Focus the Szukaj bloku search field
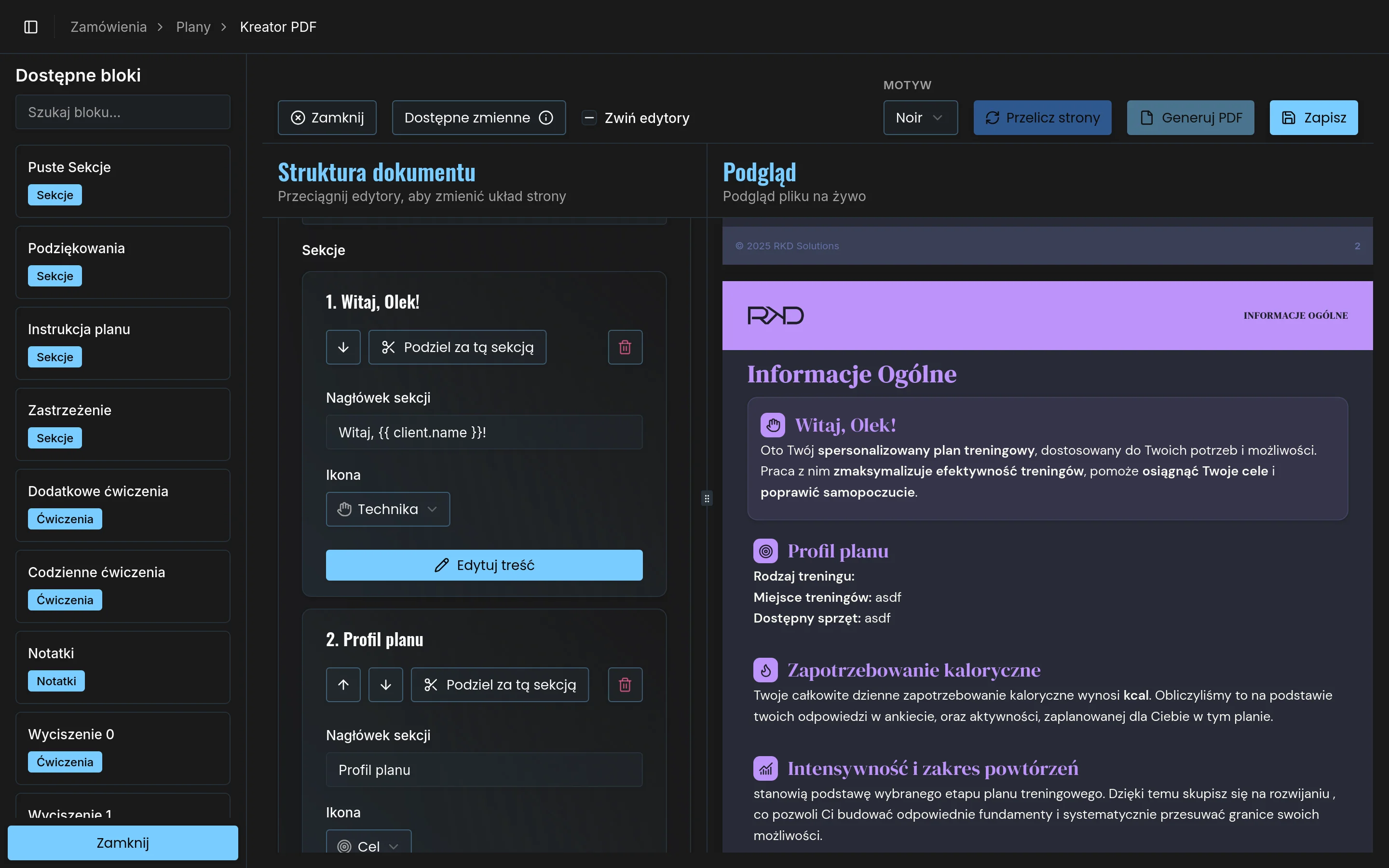The height and width of the screenshot is (868, 1389). pyautogui.click(x=123, y=112)
